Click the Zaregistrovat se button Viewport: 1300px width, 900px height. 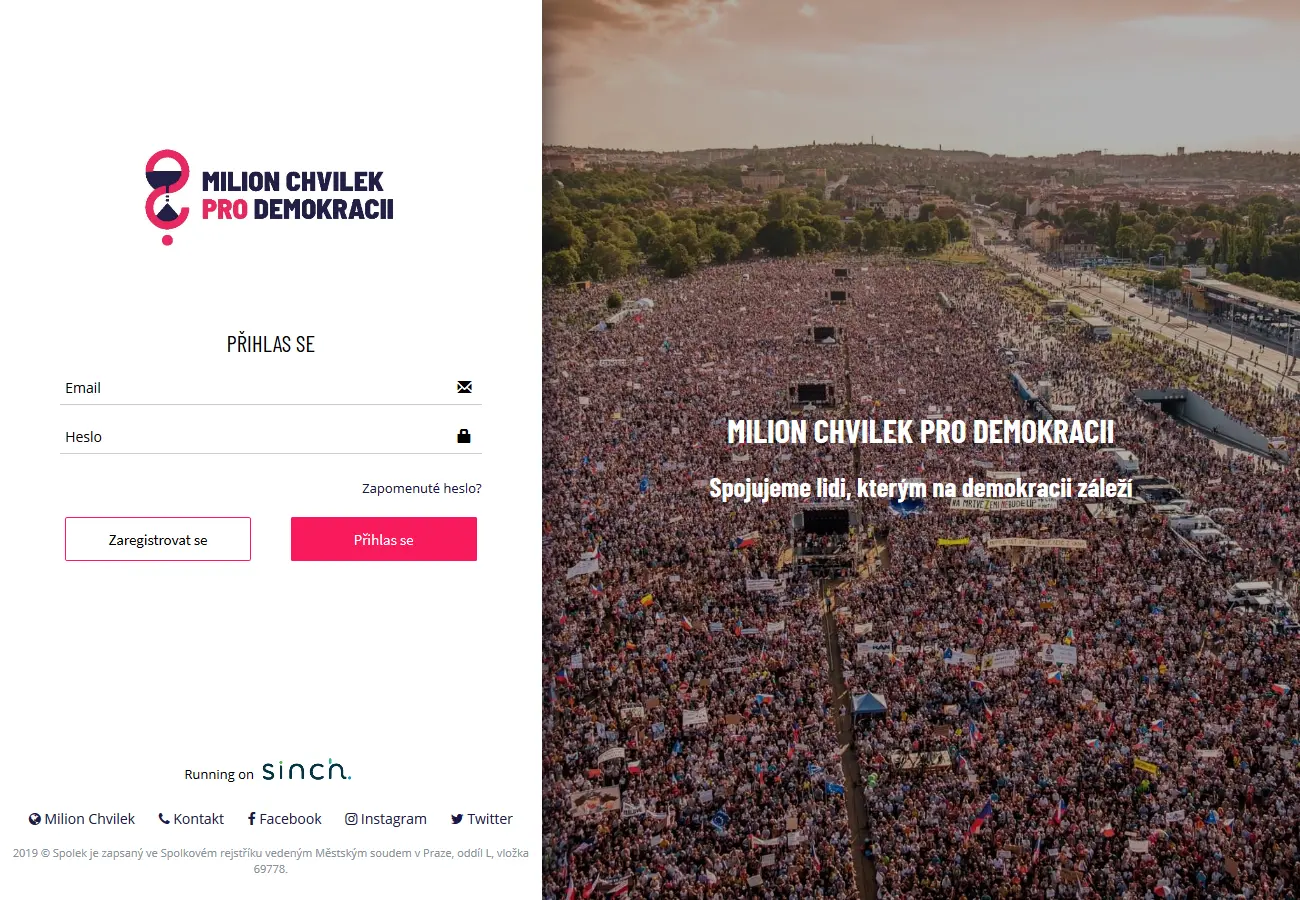pos(158,539)
